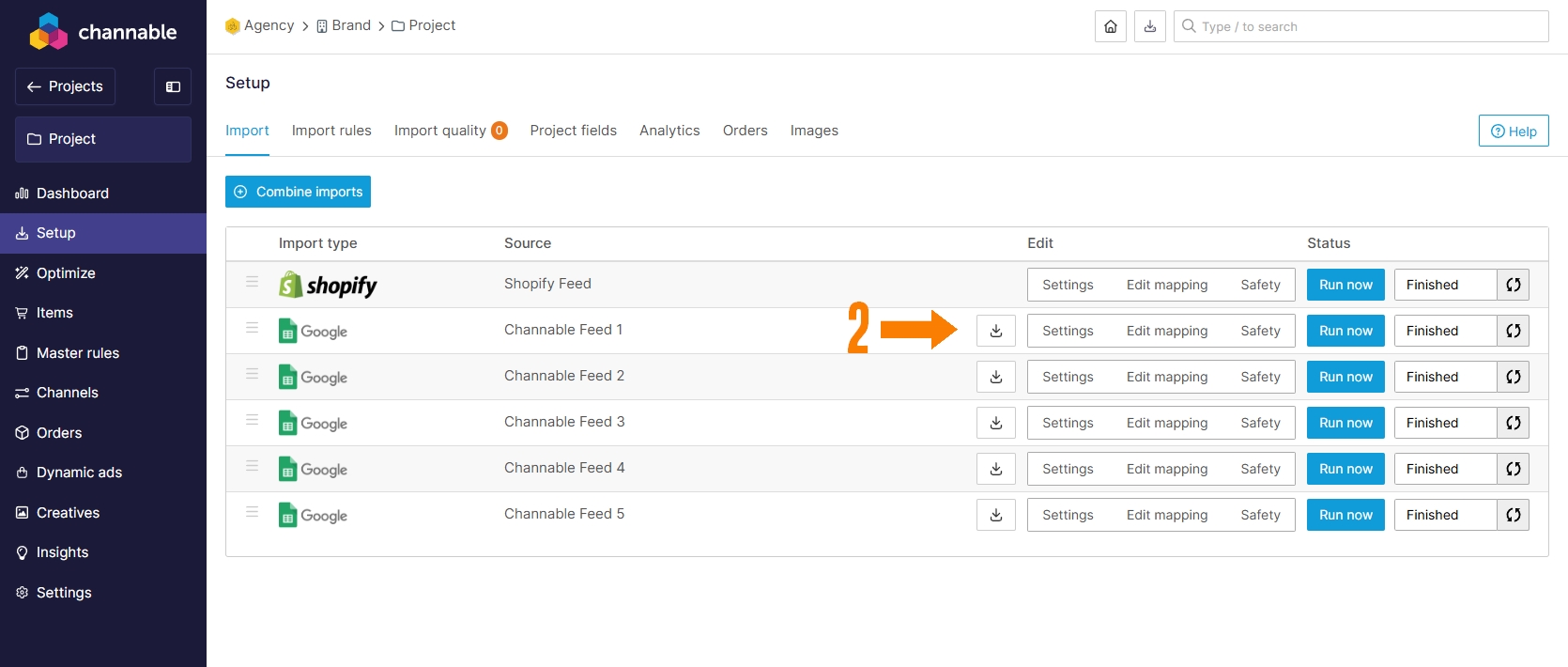Open Safety for Channable Feed 5
Image resolution: width=1568 pixels, height=667 pixels.
(1260, 515)
